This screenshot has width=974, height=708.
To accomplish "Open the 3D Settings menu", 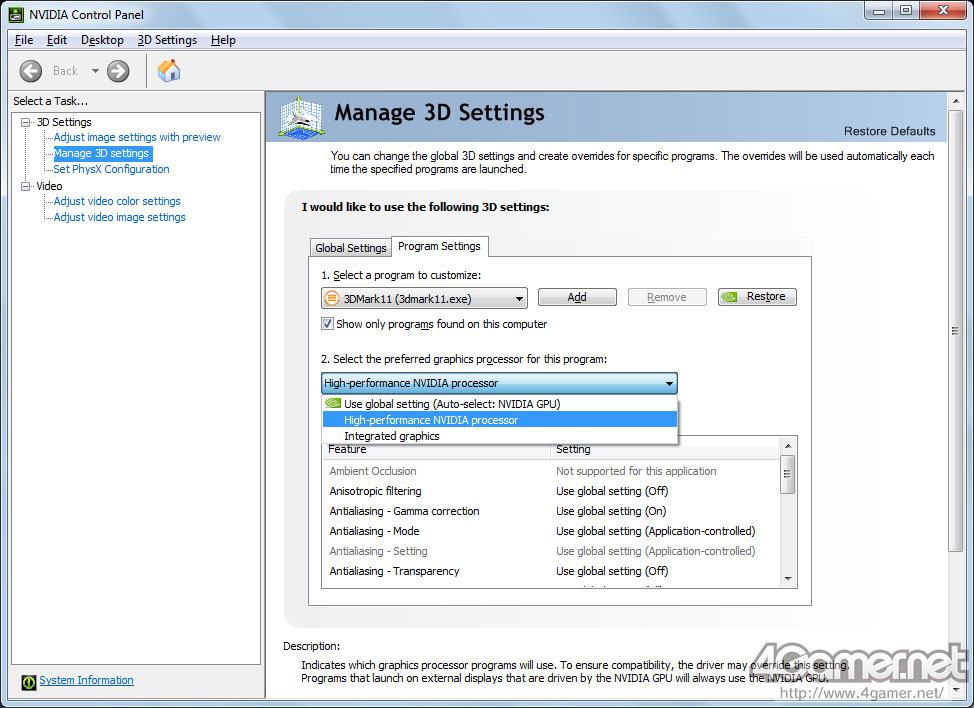I will pos(167,40).
